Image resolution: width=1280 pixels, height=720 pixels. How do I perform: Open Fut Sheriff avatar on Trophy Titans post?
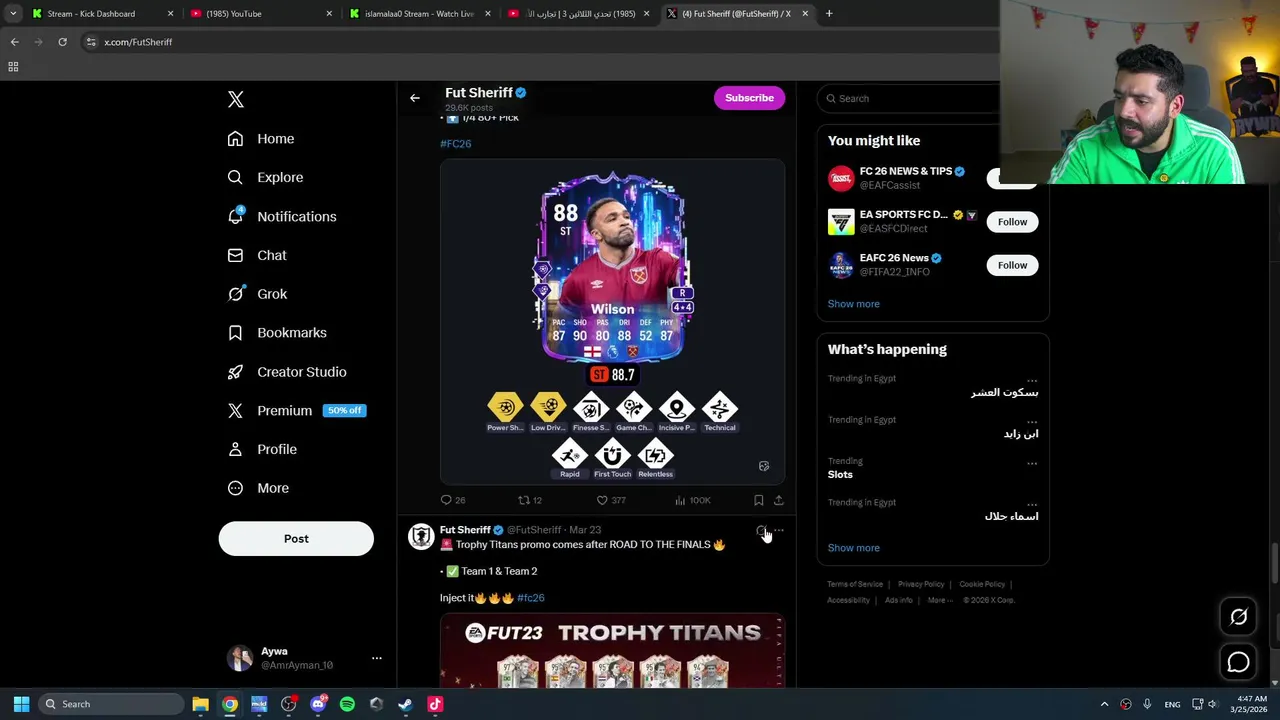pos(421,536)
